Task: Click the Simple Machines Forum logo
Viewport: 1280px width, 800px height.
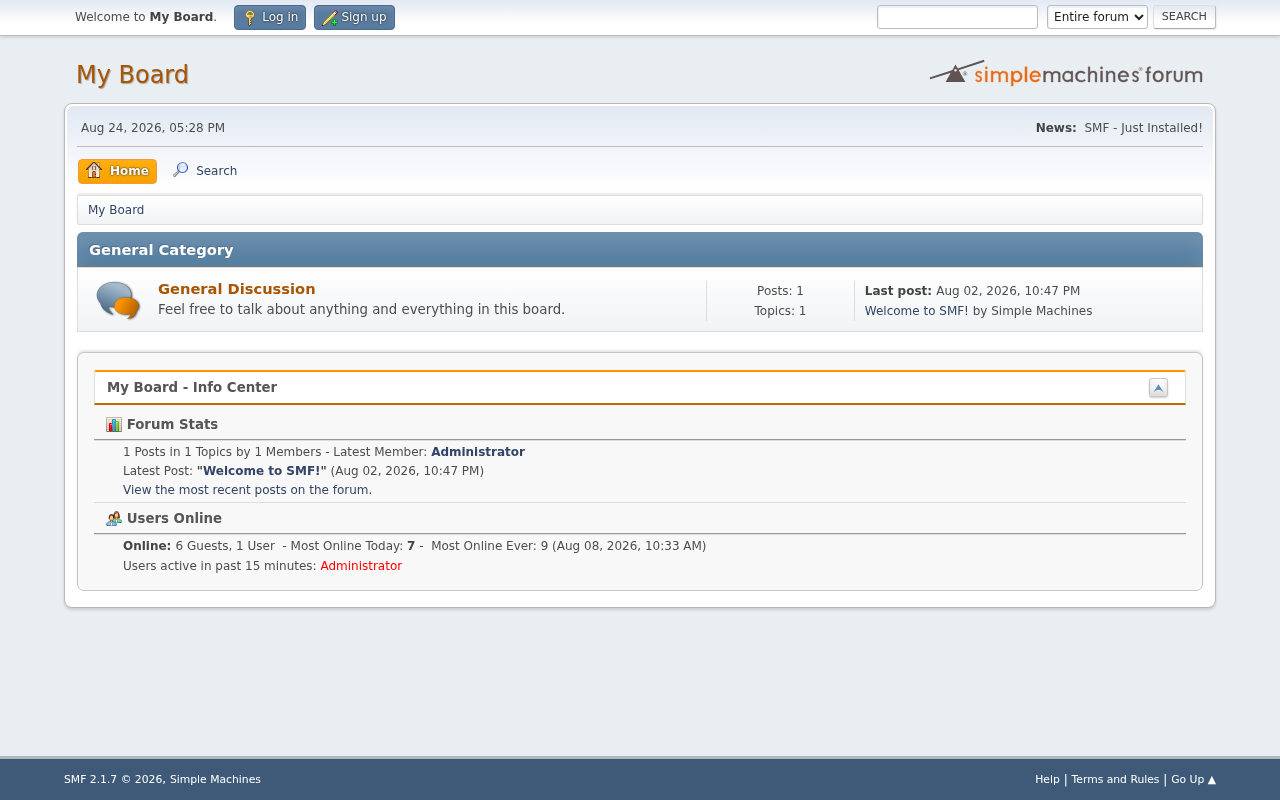Action: point(1066,73)
